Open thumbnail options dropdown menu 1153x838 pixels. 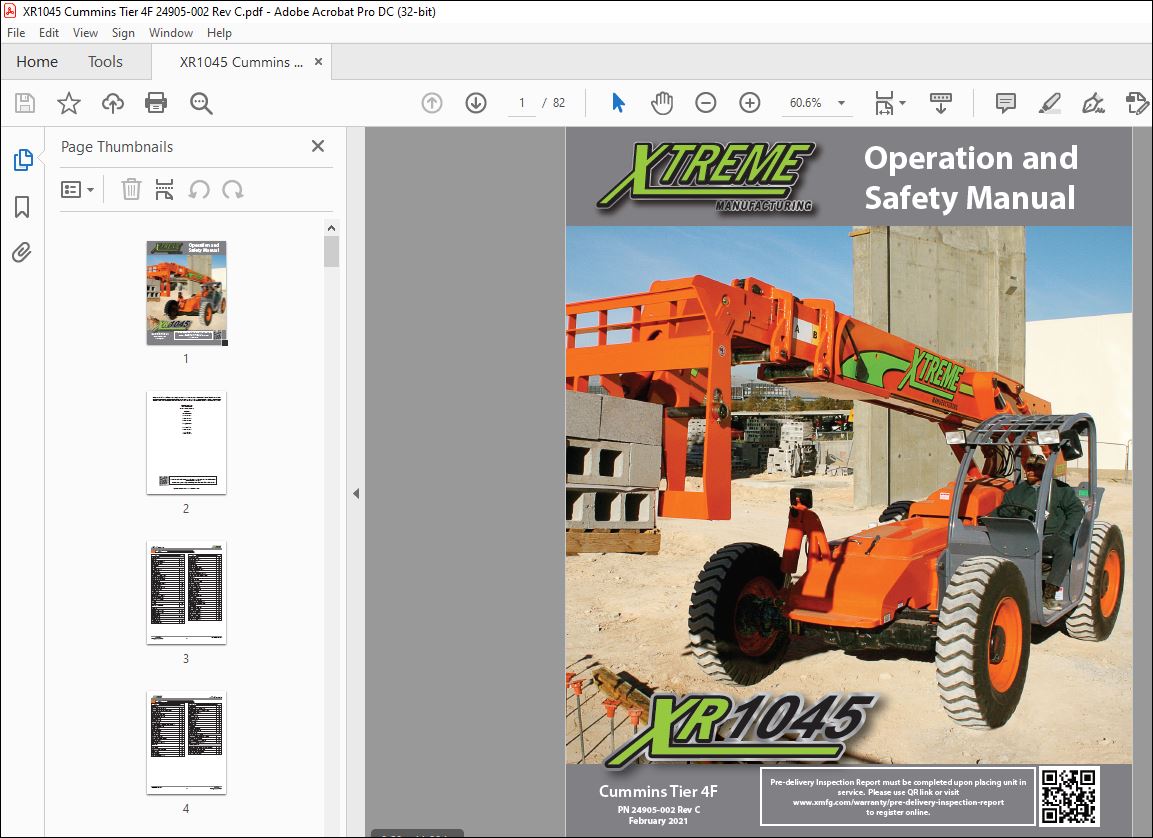pos(77,190)
